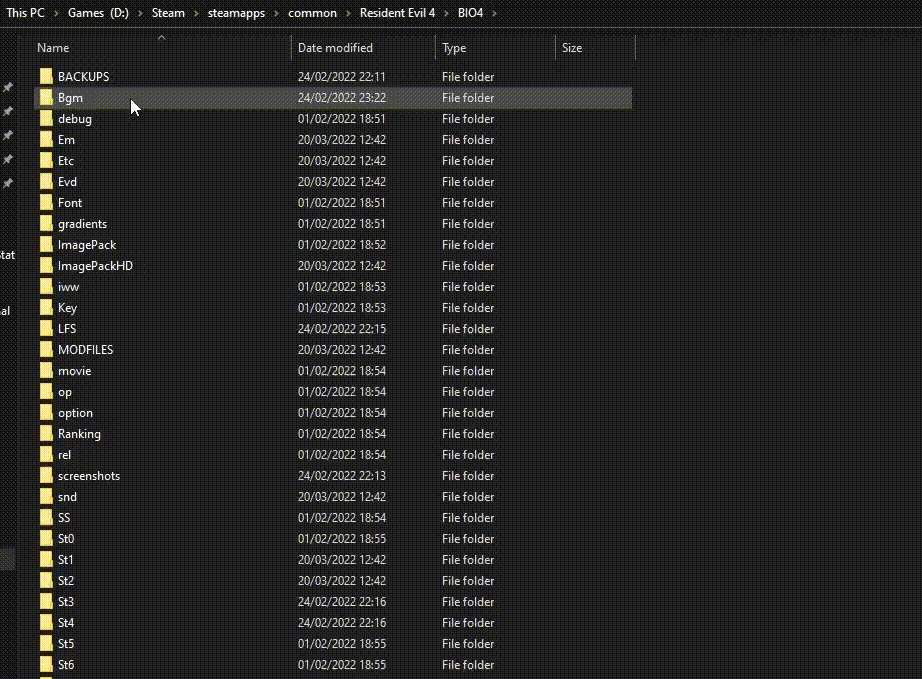Click the BACKUPS folder icon

pyautogui.click(x=46, y=77)
